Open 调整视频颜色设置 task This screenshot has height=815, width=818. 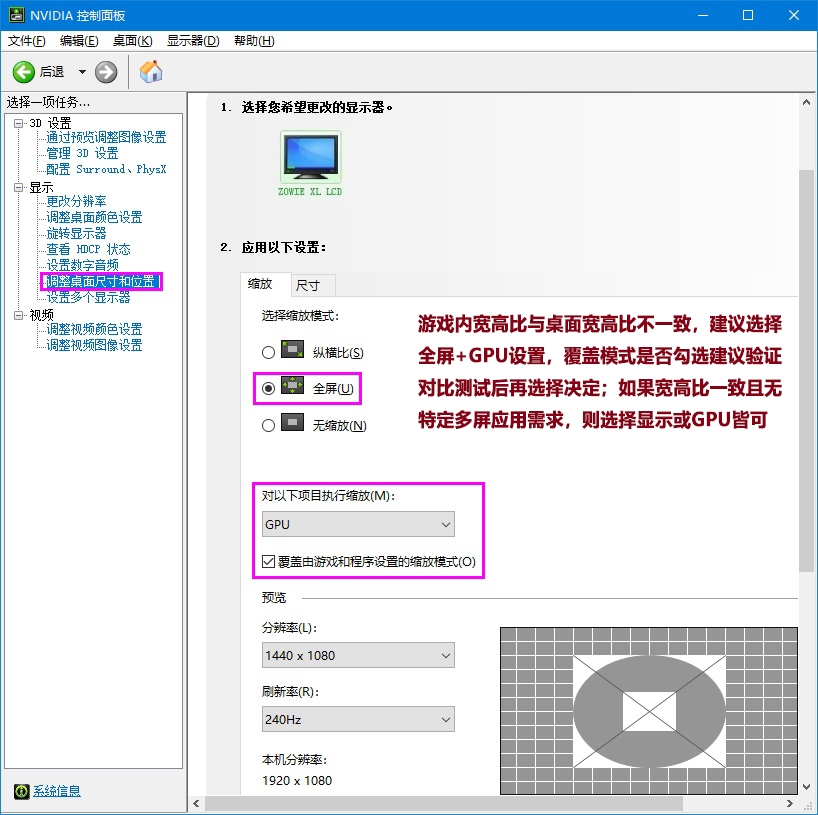(x=94, y=329)
